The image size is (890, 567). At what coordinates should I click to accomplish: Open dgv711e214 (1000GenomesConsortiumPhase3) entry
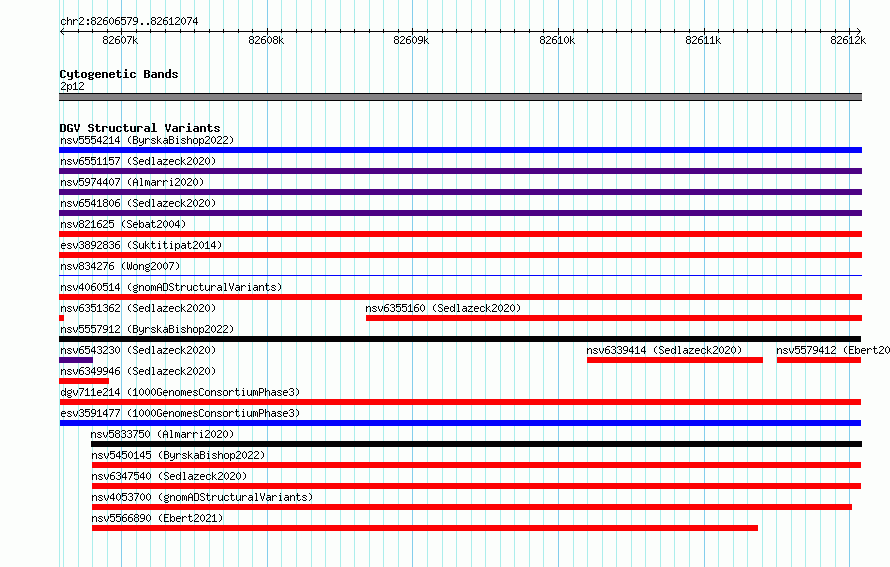tap(180, 392)
